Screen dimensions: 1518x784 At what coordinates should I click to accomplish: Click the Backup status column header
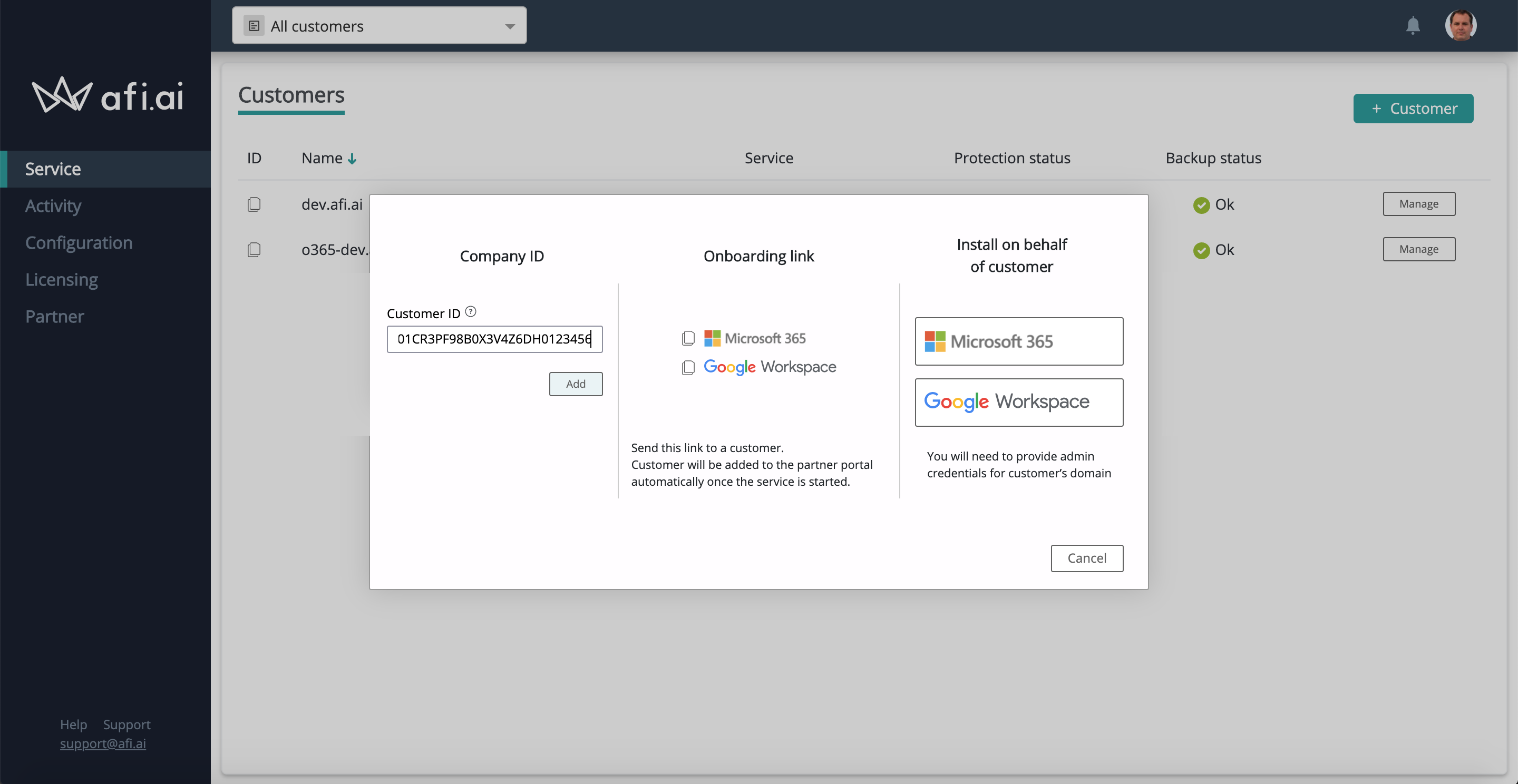(1213, 159)
